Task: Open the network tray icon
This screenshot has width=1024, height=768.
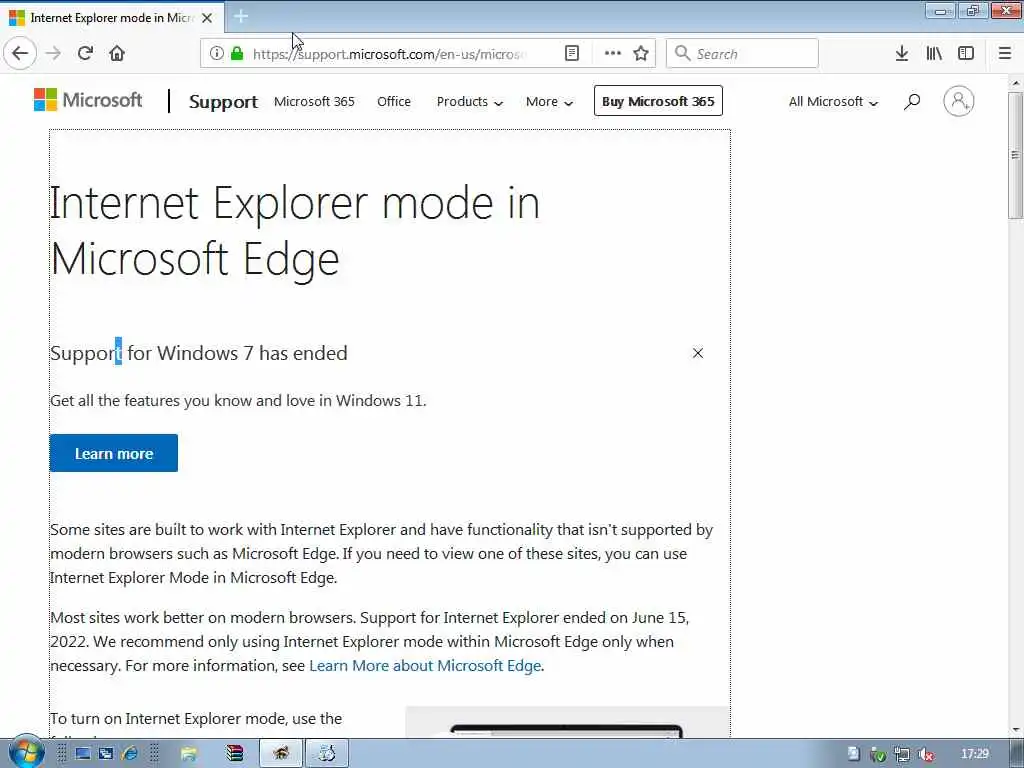Action: (x=902, y=754)
